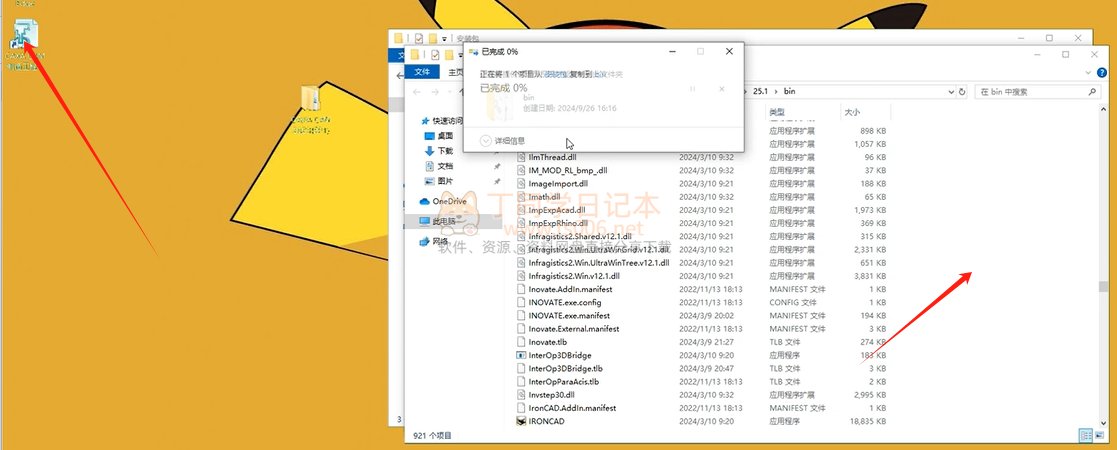The width and height of the screenshot is (1117, 450).
Task: Click the IRONCAD application icon
Action: pos(521,421)
